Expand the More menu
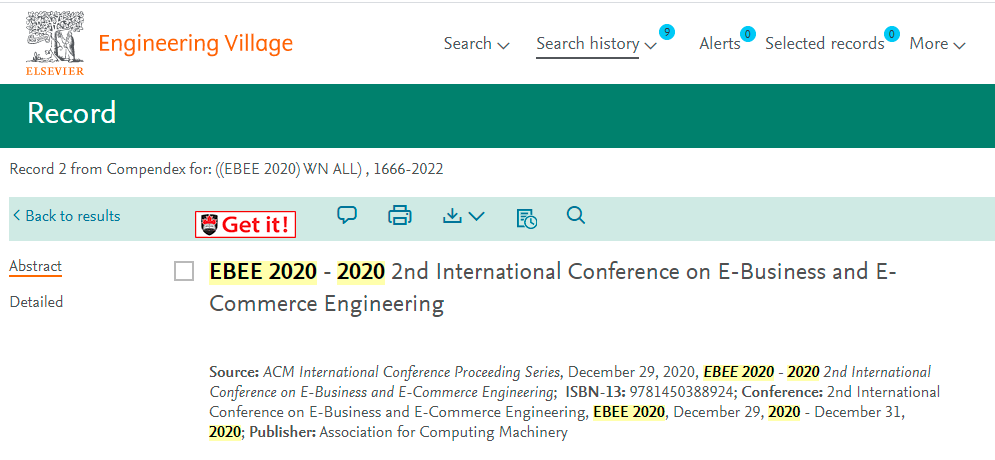This screenshot has height=460, width=995. pos(937,44)
